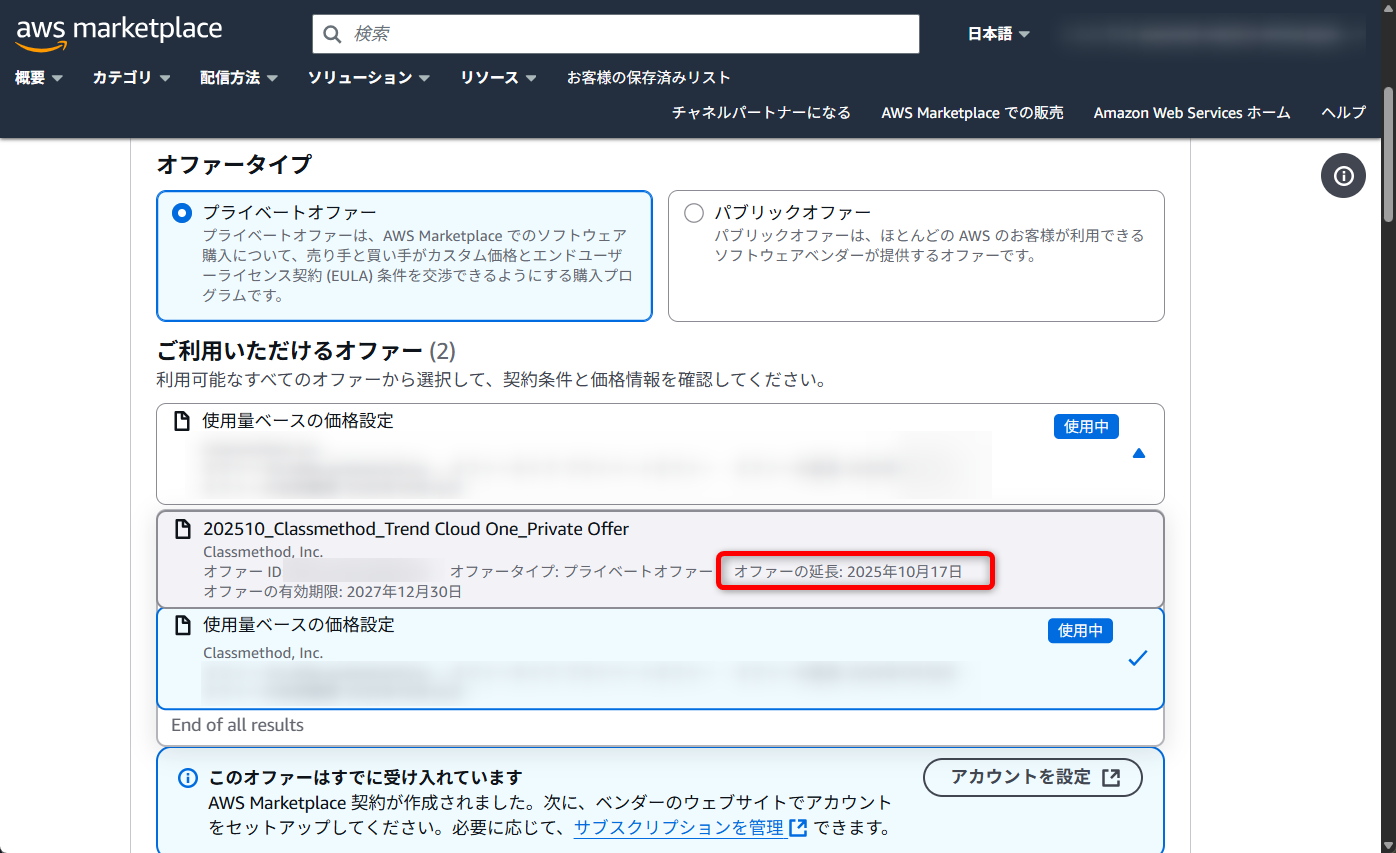Select the 202510_Classmethod_Trend Cloud One_Private Offer option
The height and width of the screenshot is (853, 1396).
click(x=661, y=559)
